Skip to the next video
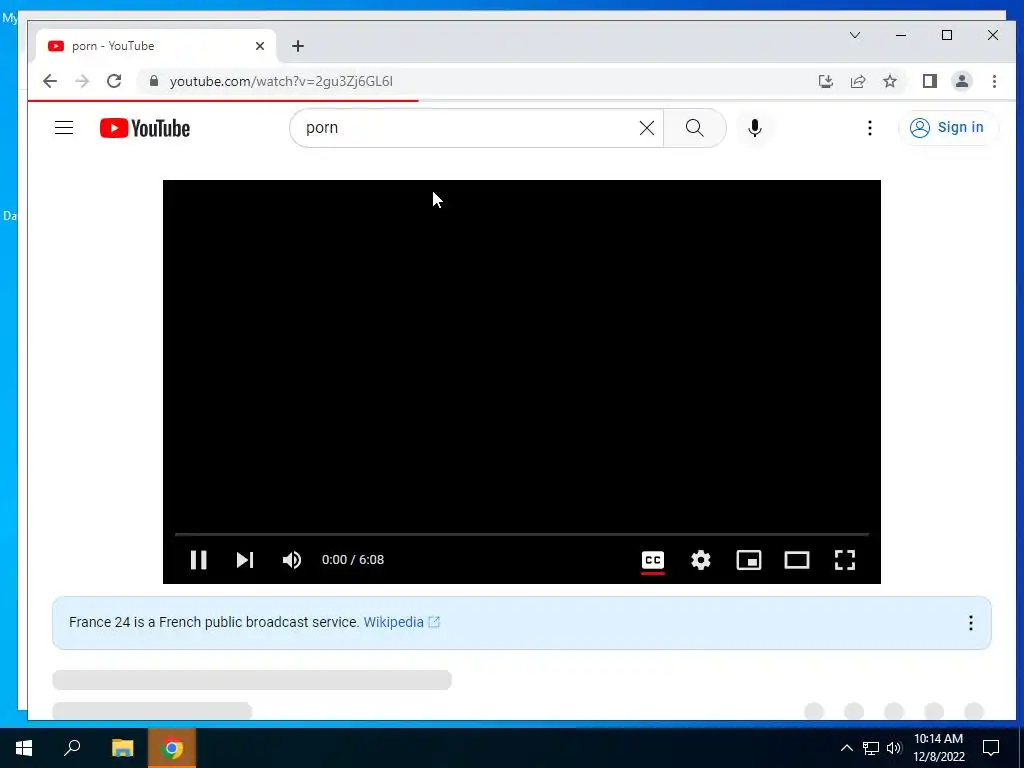This screenshot has width=1024, height=768. coord(245,560)
